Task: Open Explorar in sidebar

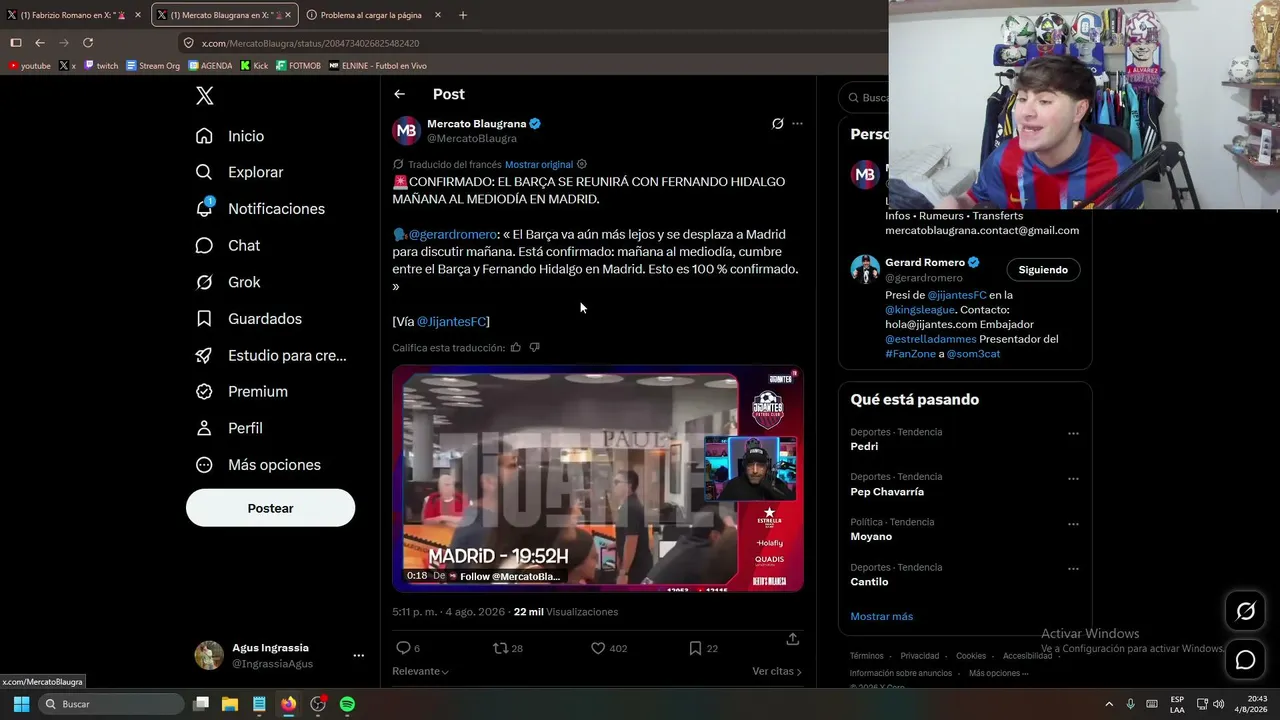Action: pyautogui.click(x=240, y=172)
